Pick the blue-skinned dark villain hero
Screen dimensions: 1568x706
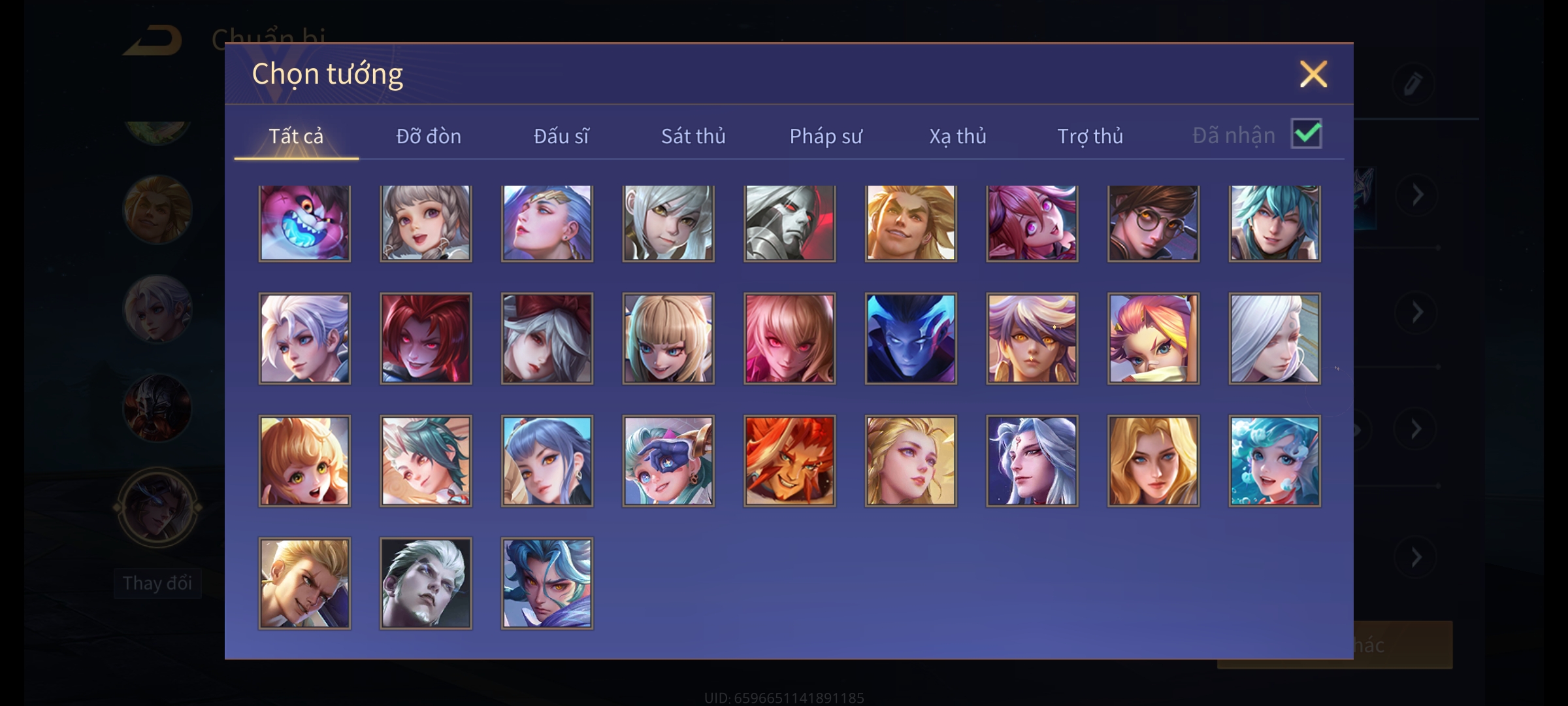(x=911, y=338)
